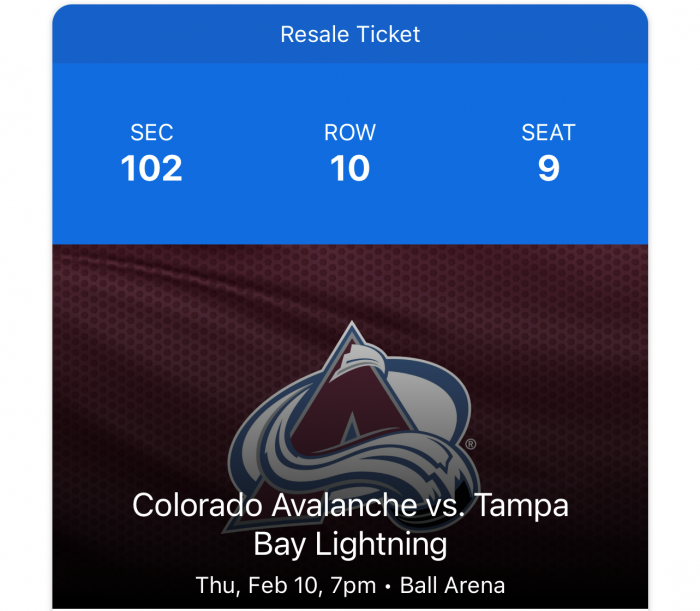
Task: Click the ROW label
Action: point(350,133)
